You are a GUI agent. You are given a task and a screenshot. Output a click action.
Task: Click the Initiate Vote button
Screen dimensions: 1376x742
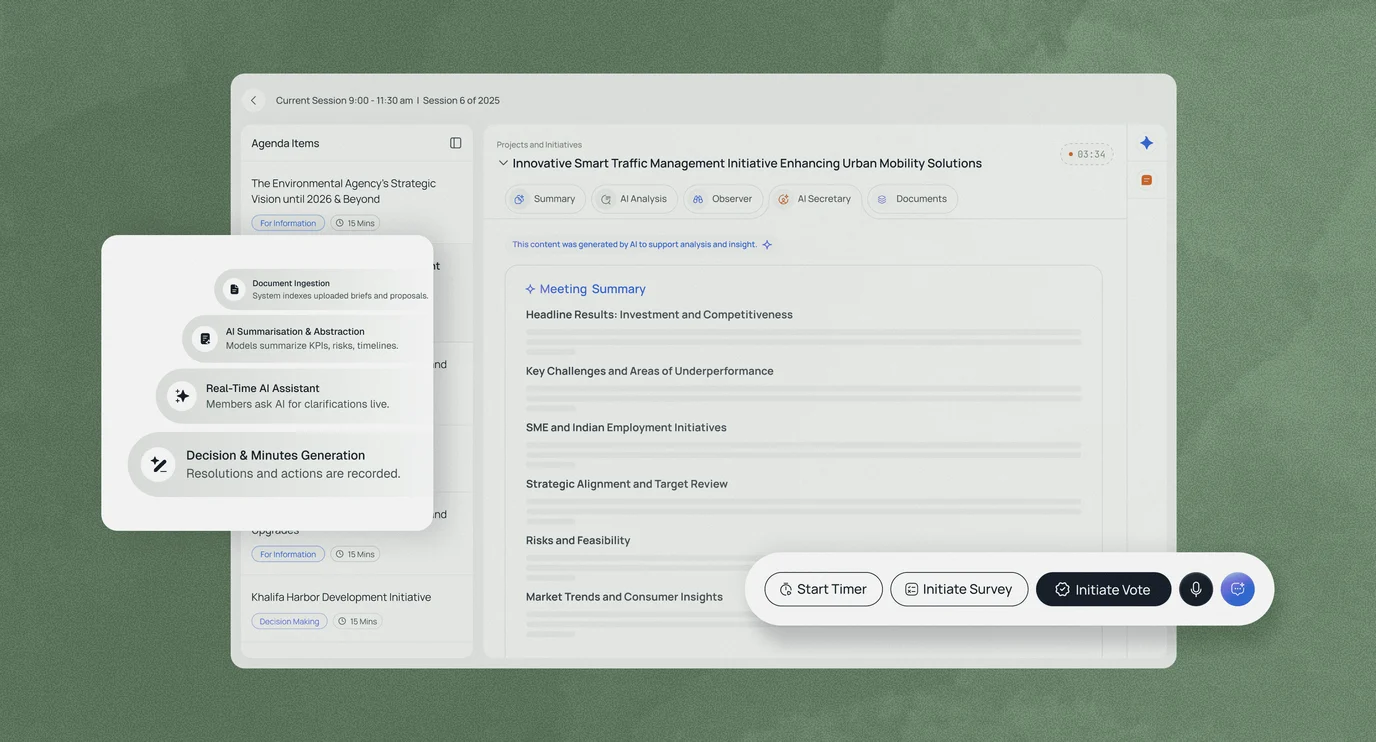(x=1104, y=589)
